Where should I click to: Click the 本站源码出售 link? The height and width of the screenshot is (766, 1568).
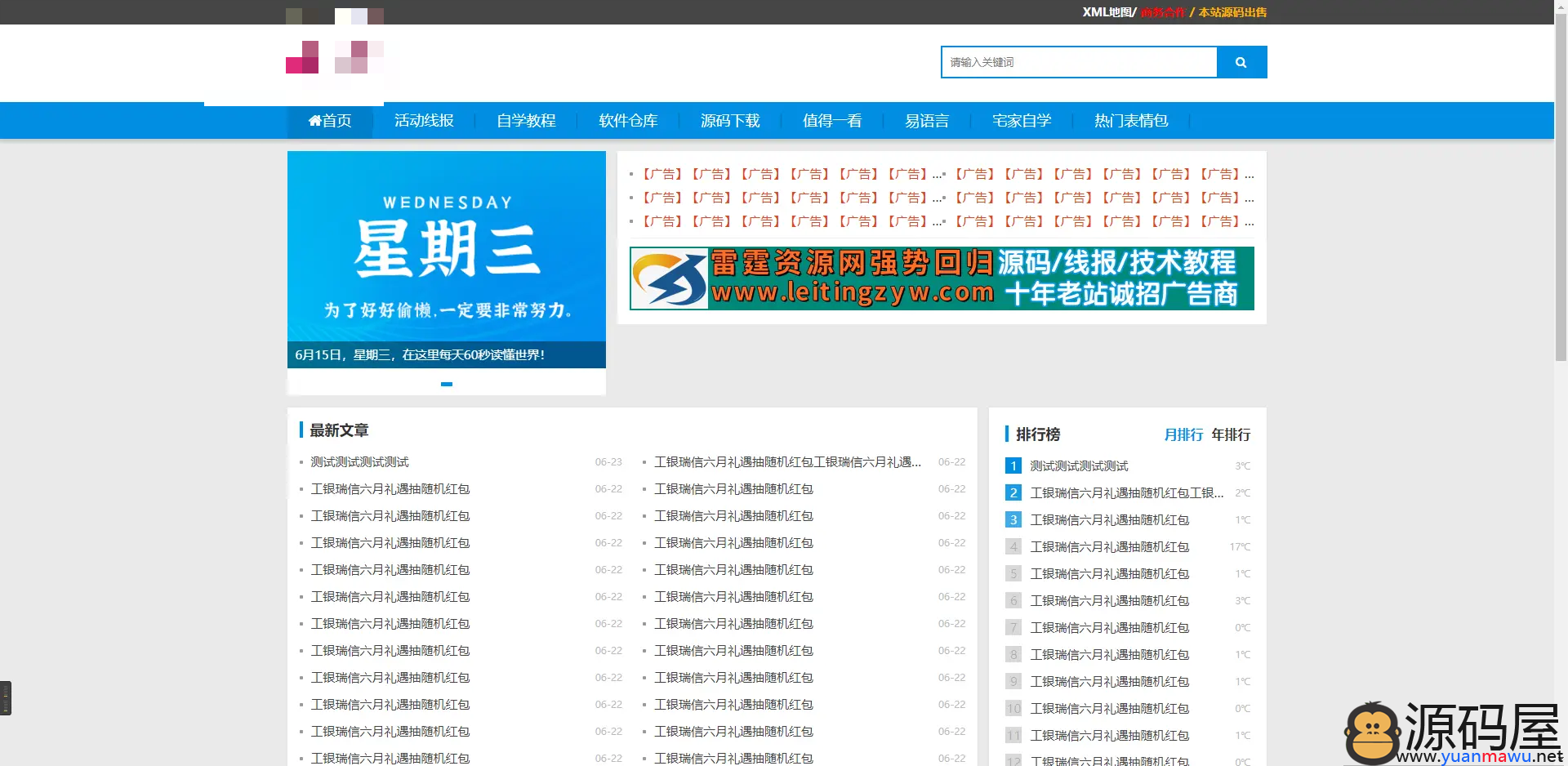point(1232,12)
